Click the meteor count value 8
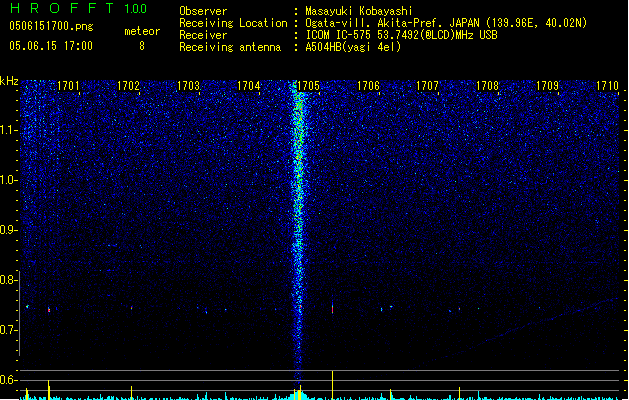629x400 pixels. (142, 46)
